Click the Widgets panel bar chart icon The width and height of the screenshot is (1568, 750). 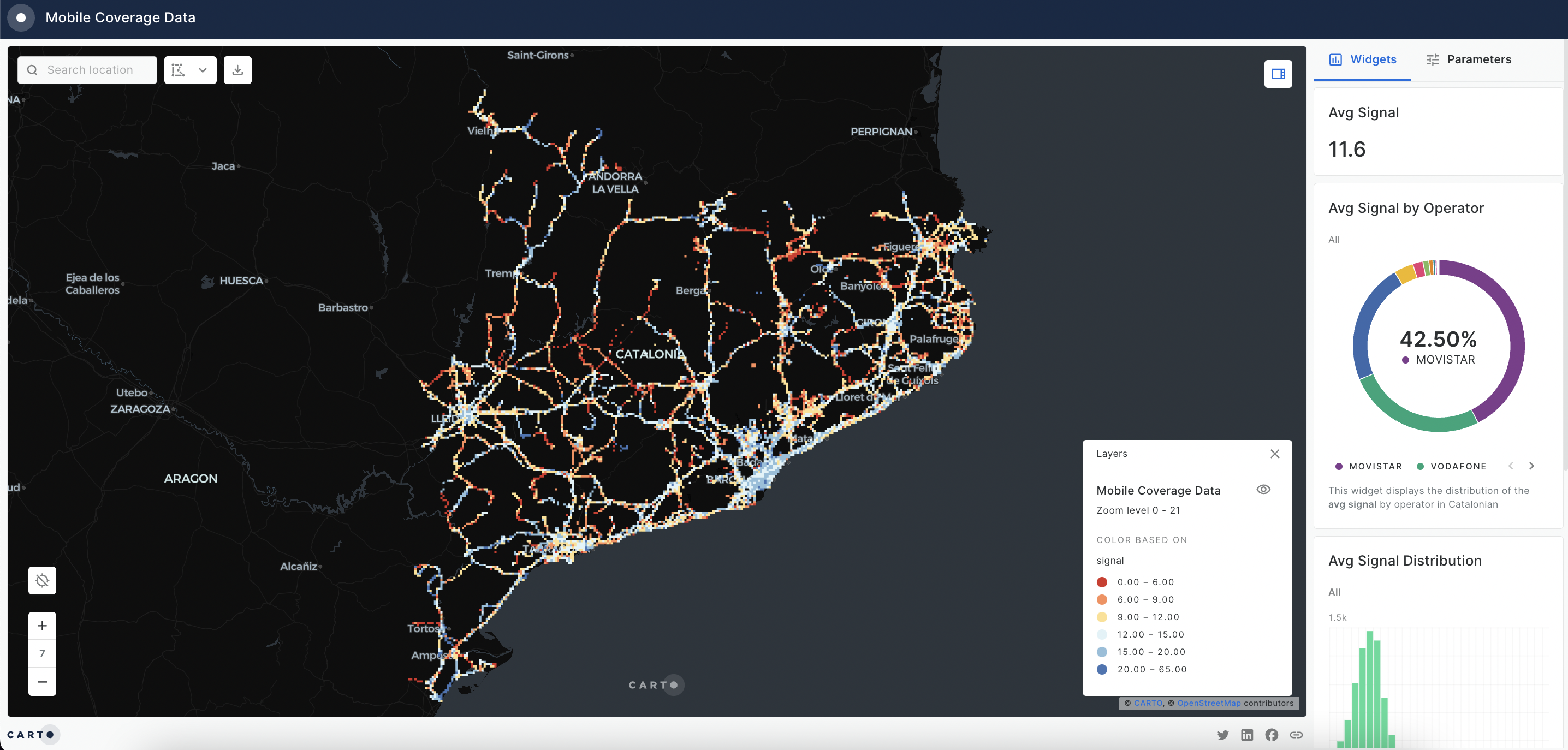click(1335, 59)
